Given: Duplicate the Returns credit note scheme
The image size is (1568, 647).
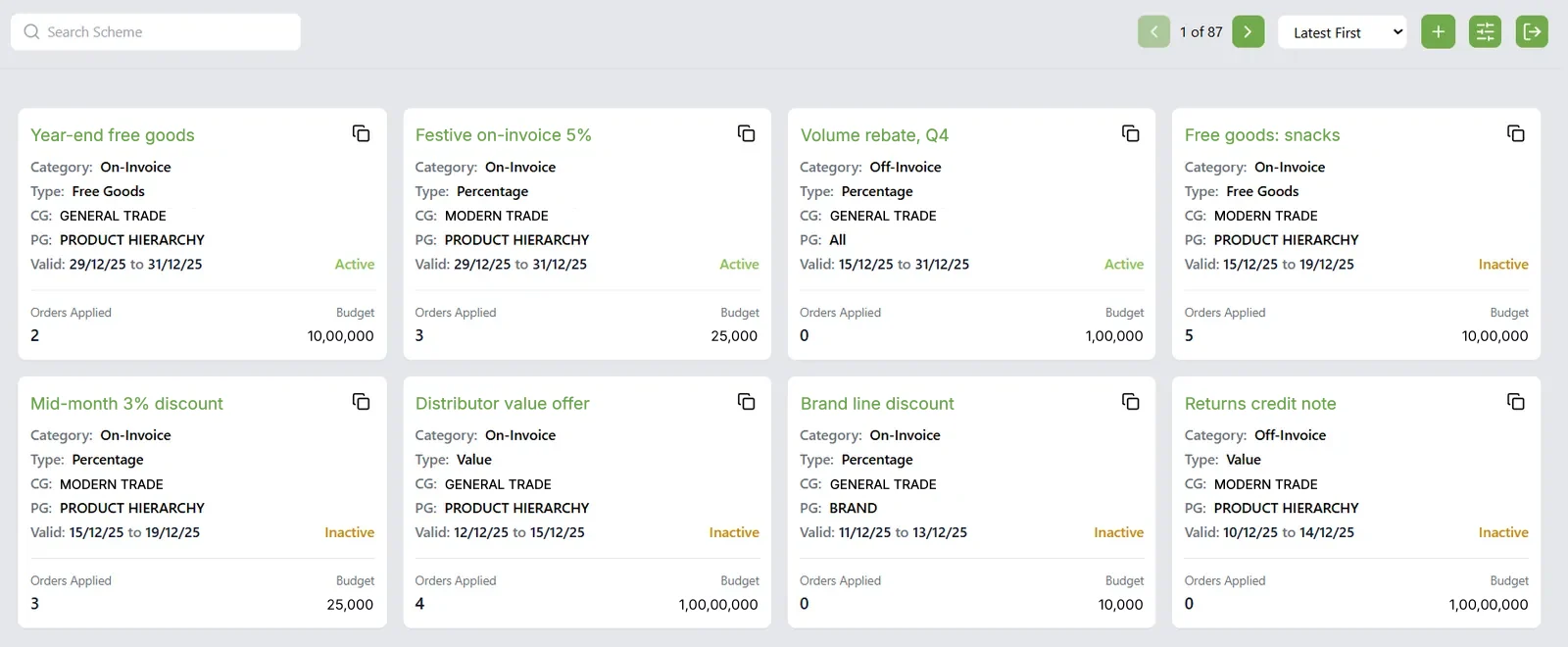Looking at the screenshot, I should coord(1515,402).
